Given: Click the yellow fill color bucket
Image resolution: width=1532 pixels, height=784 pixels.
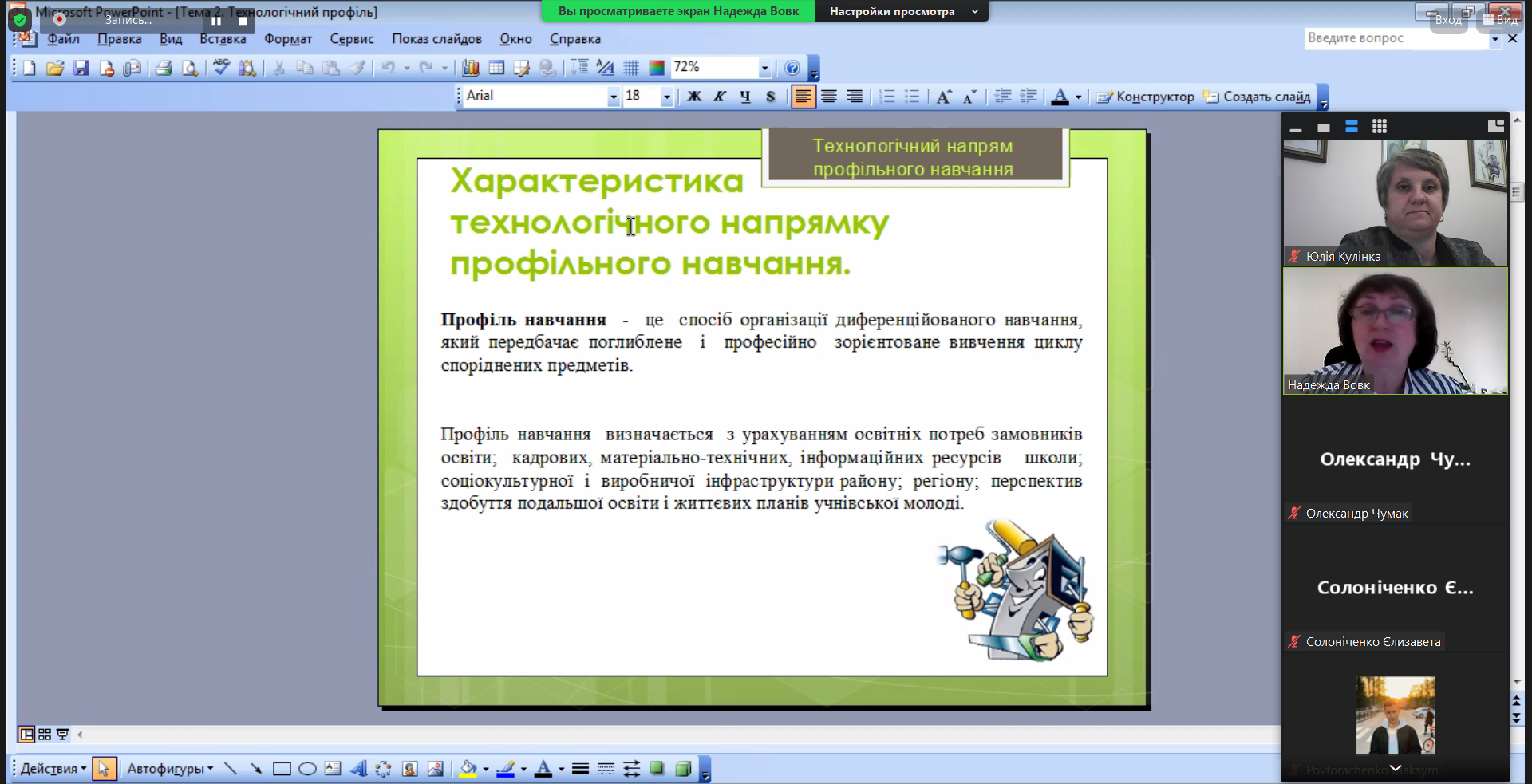Looking at the screenshot, I should pyautogui.click(x=468, y=769).
